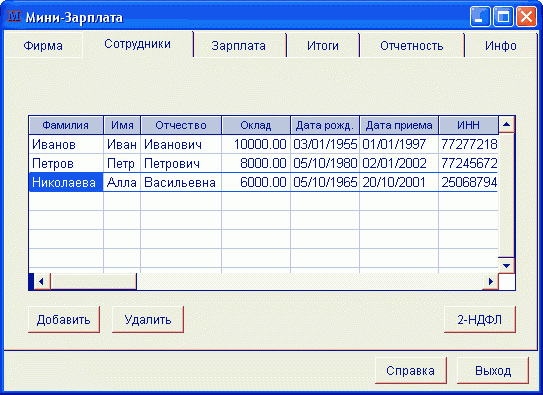Click the table's scroll left arrow
This screenshot has height=395, width=543.
click(x=42, y=281)
